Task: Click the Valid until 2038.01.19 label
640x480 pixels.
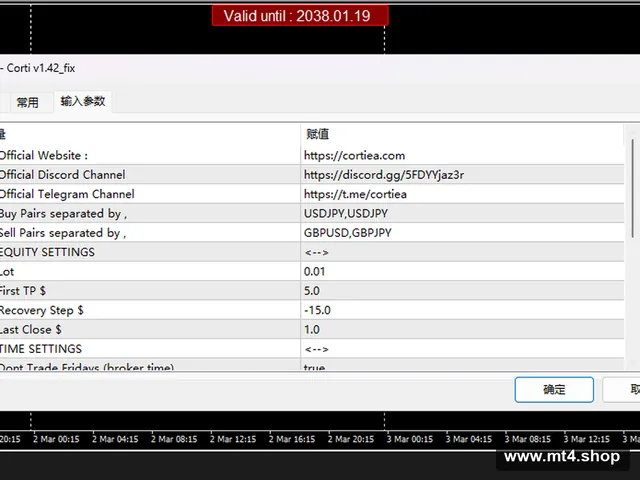Action: pos(300,16)
